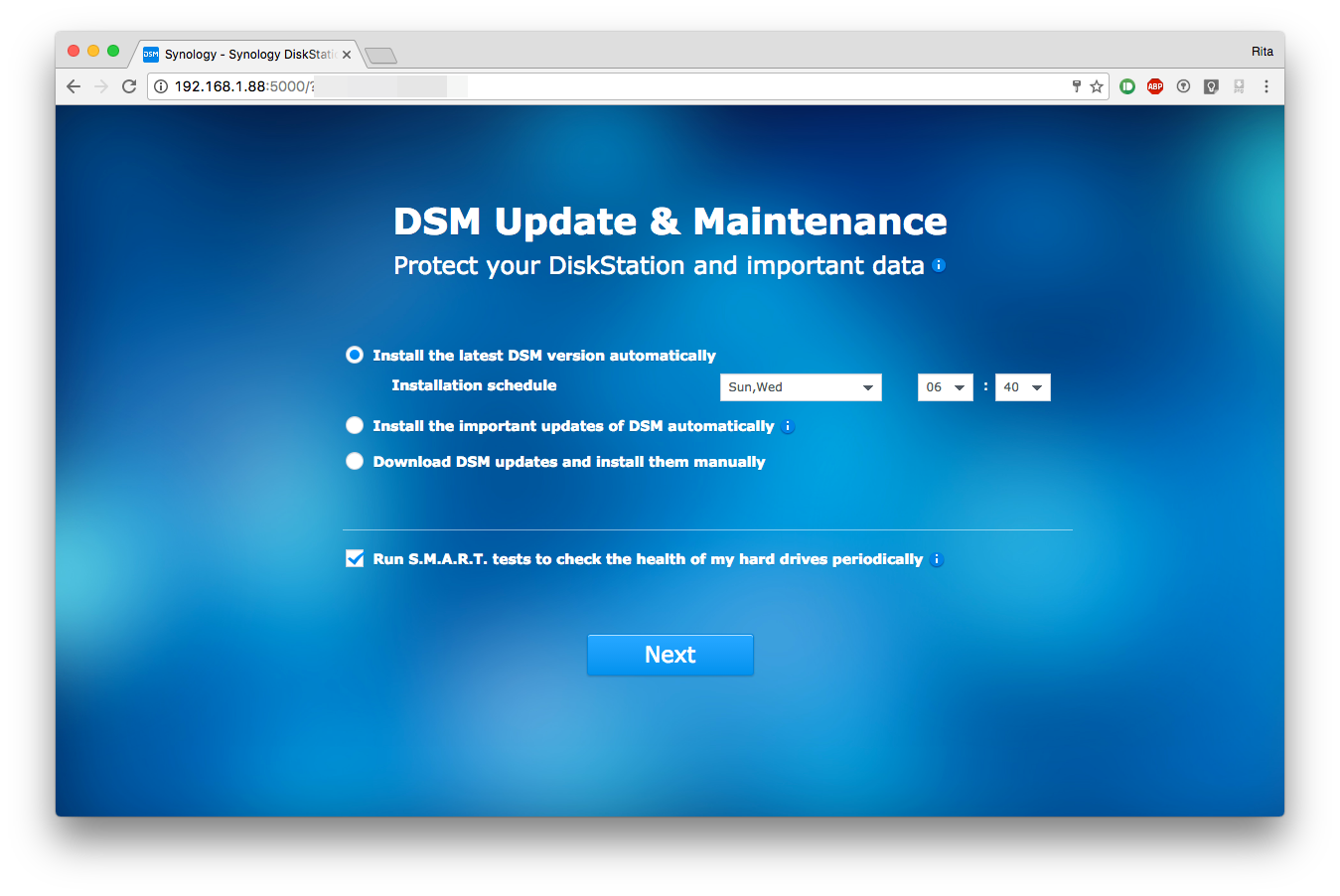1340x896 pixels.
Task: Open the hour dropdown showing 06
Action: point(946,387)
